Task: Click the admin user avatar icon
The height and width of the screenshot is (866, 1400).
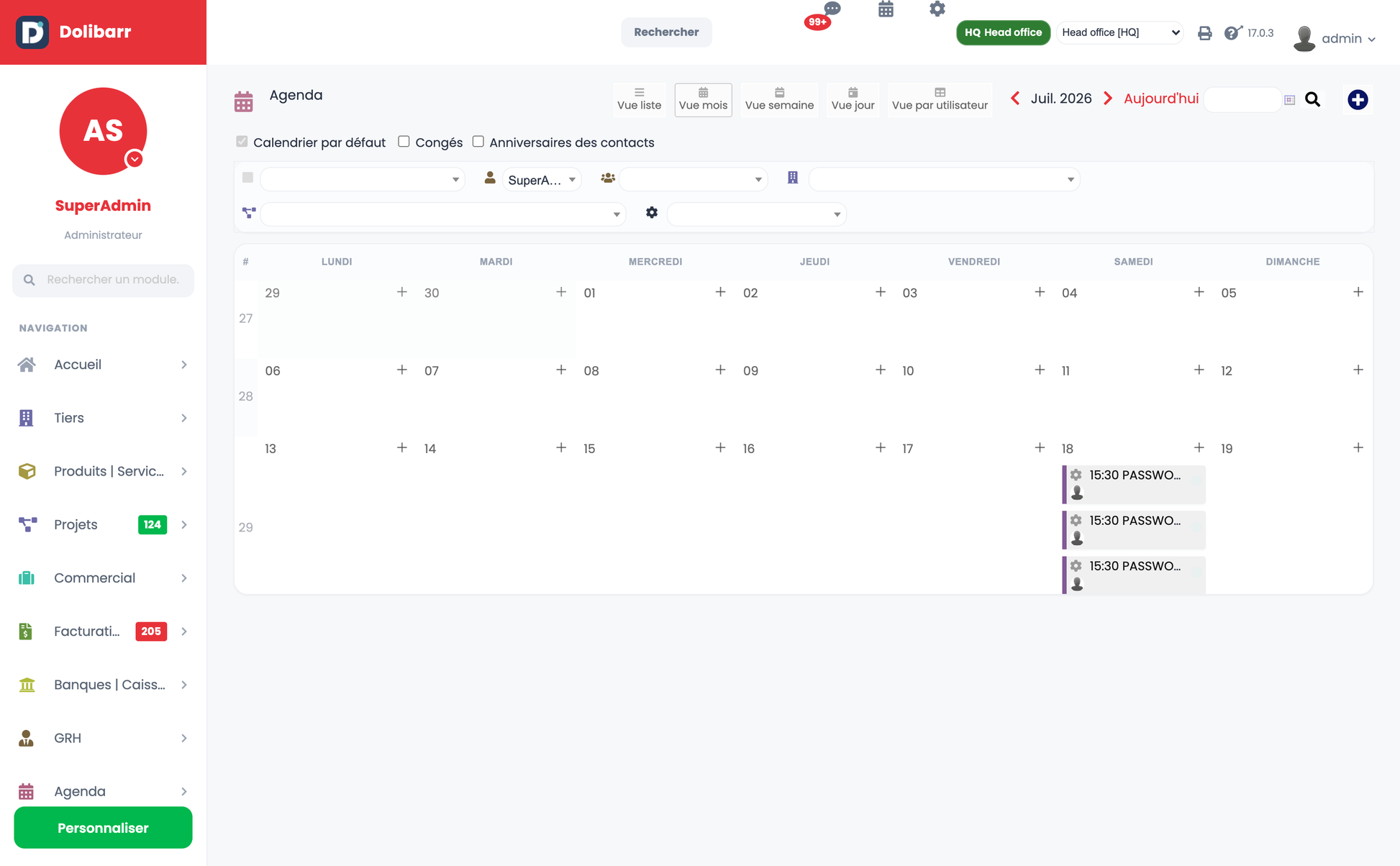Action: (1304, 39)
